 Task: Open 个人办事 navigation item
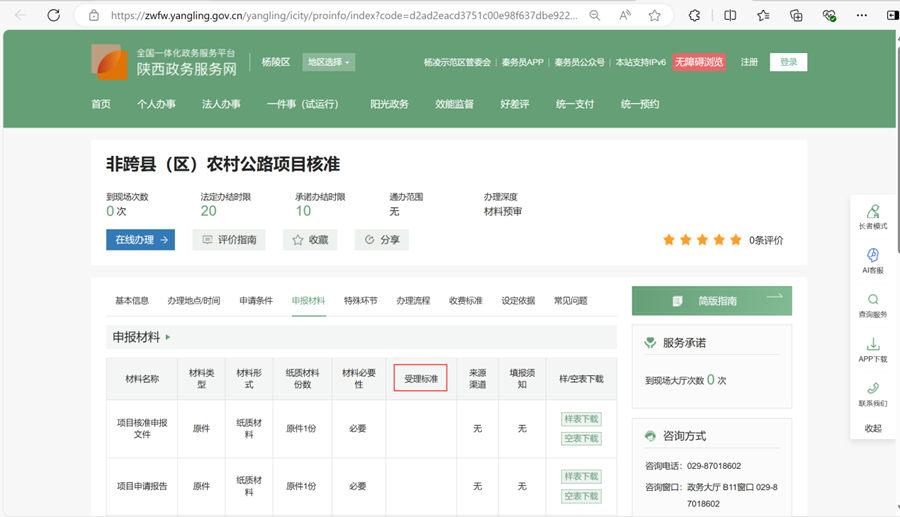coord(156,104)
